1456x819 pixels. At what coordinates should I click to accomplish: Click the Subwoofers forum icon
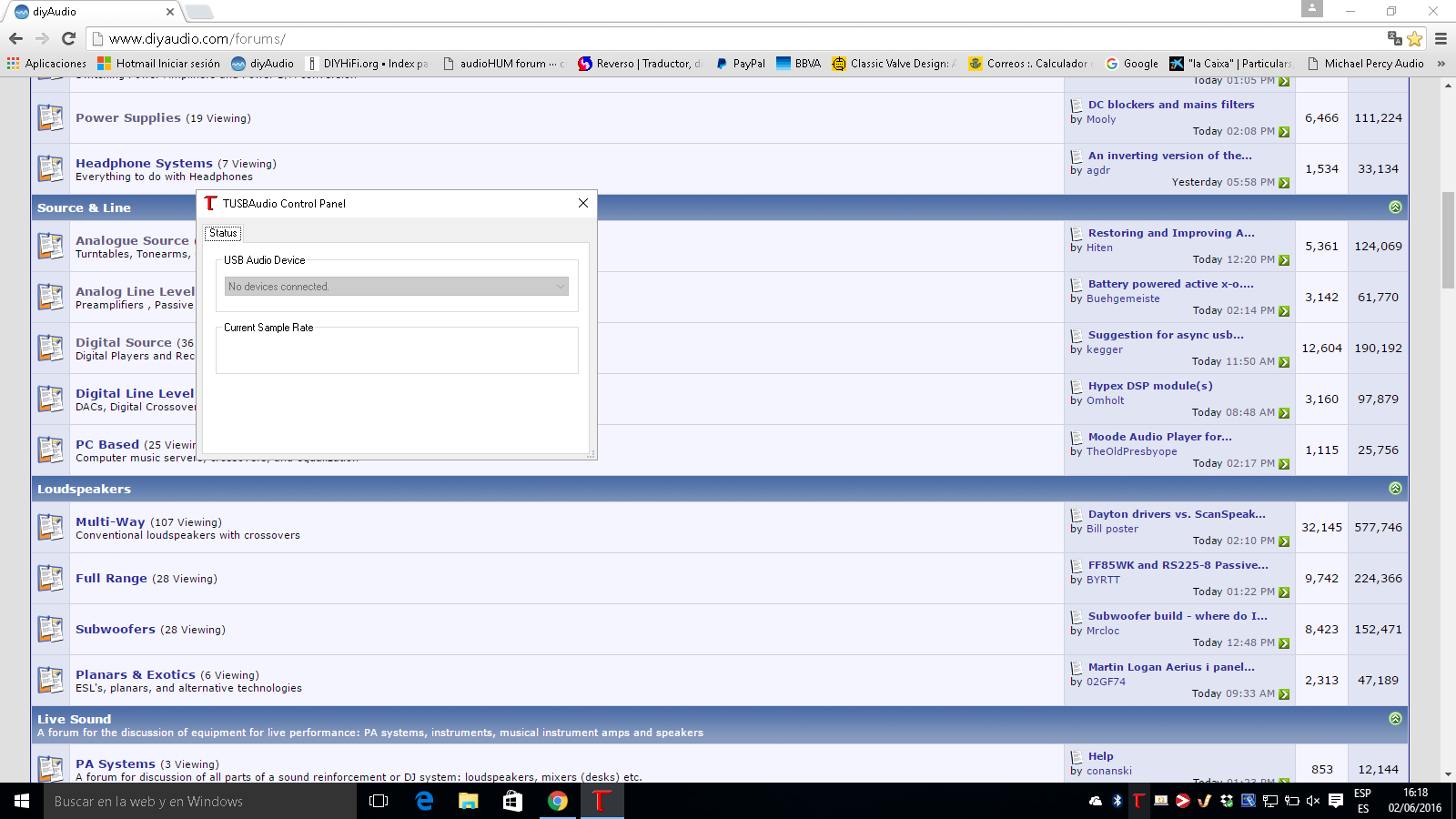click(x=50, y=629)
